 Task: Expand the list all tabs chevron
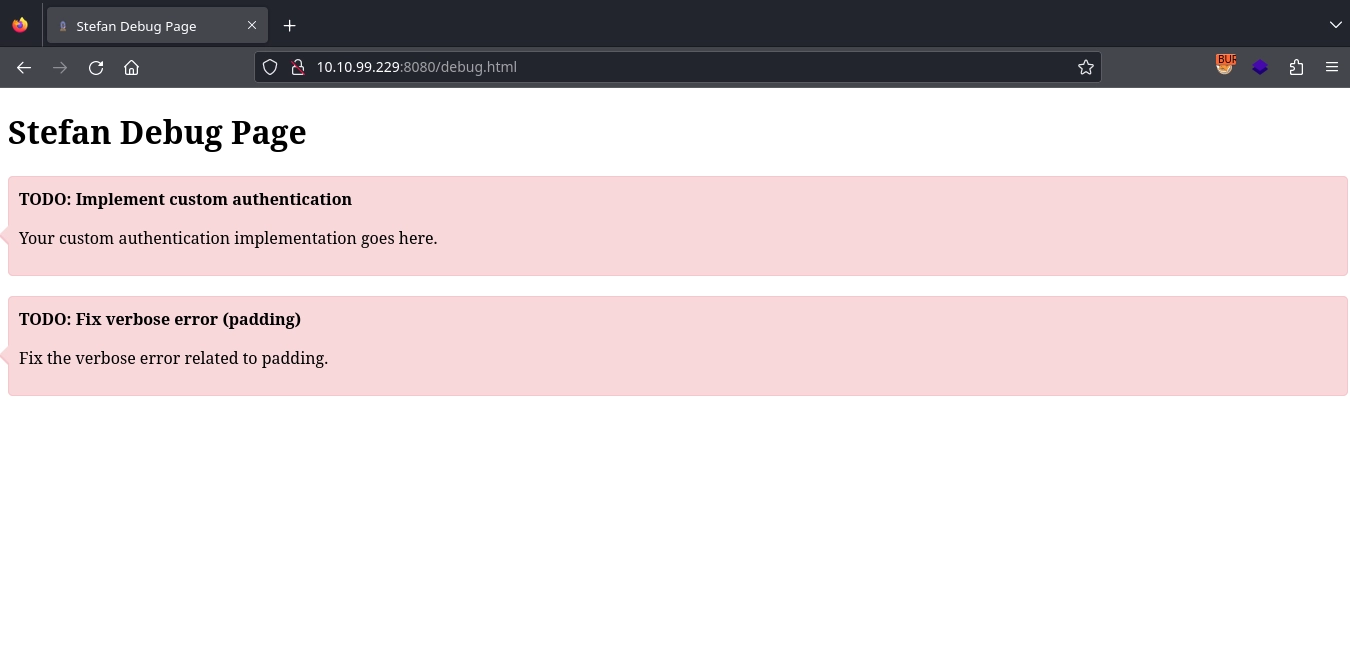coord(1335,25)
